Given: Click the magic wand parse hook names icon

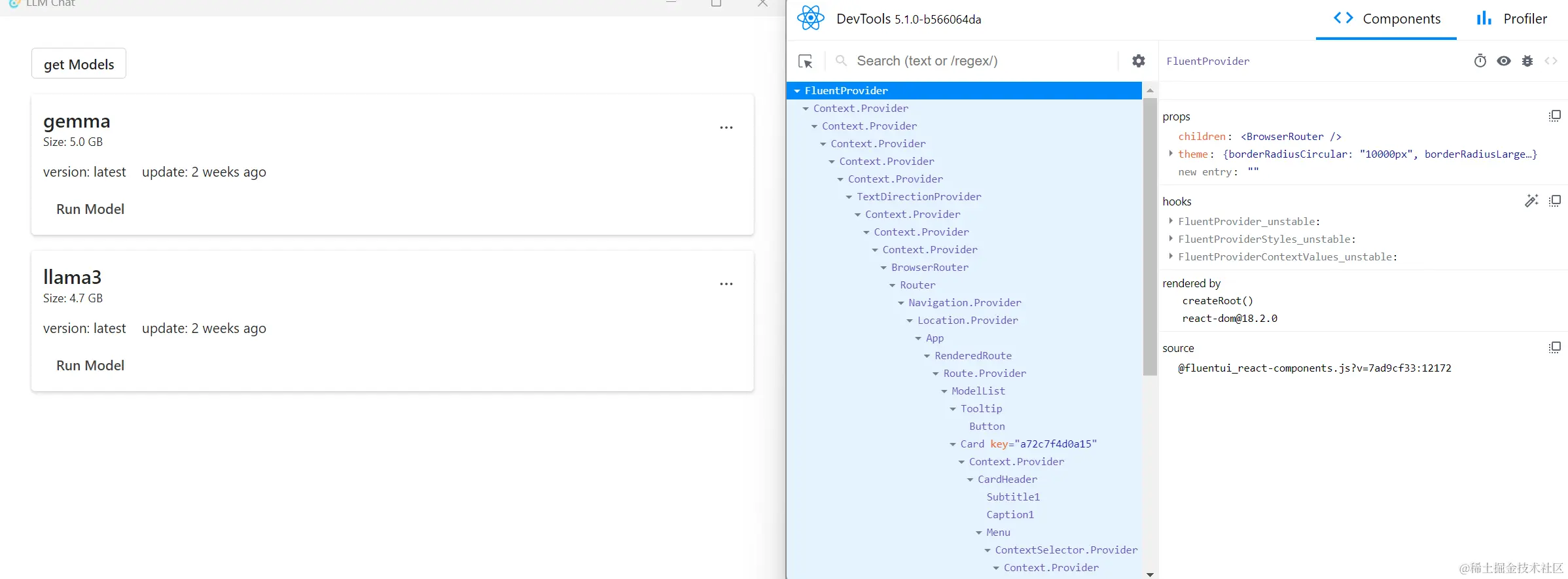Looking at the screenshot, I should coord(1531,201).
